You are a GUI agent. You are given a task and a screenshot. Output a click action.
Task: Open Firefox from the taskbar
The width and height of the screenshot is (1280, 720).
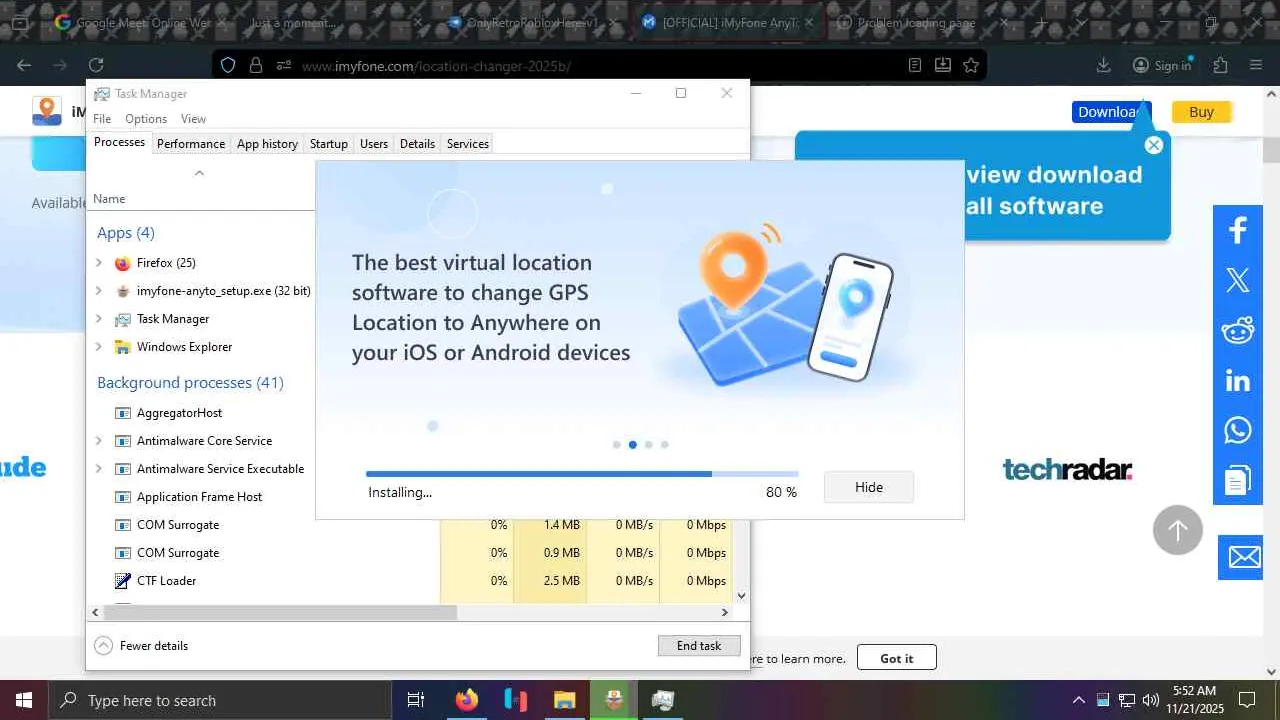(x=467, y=700)
